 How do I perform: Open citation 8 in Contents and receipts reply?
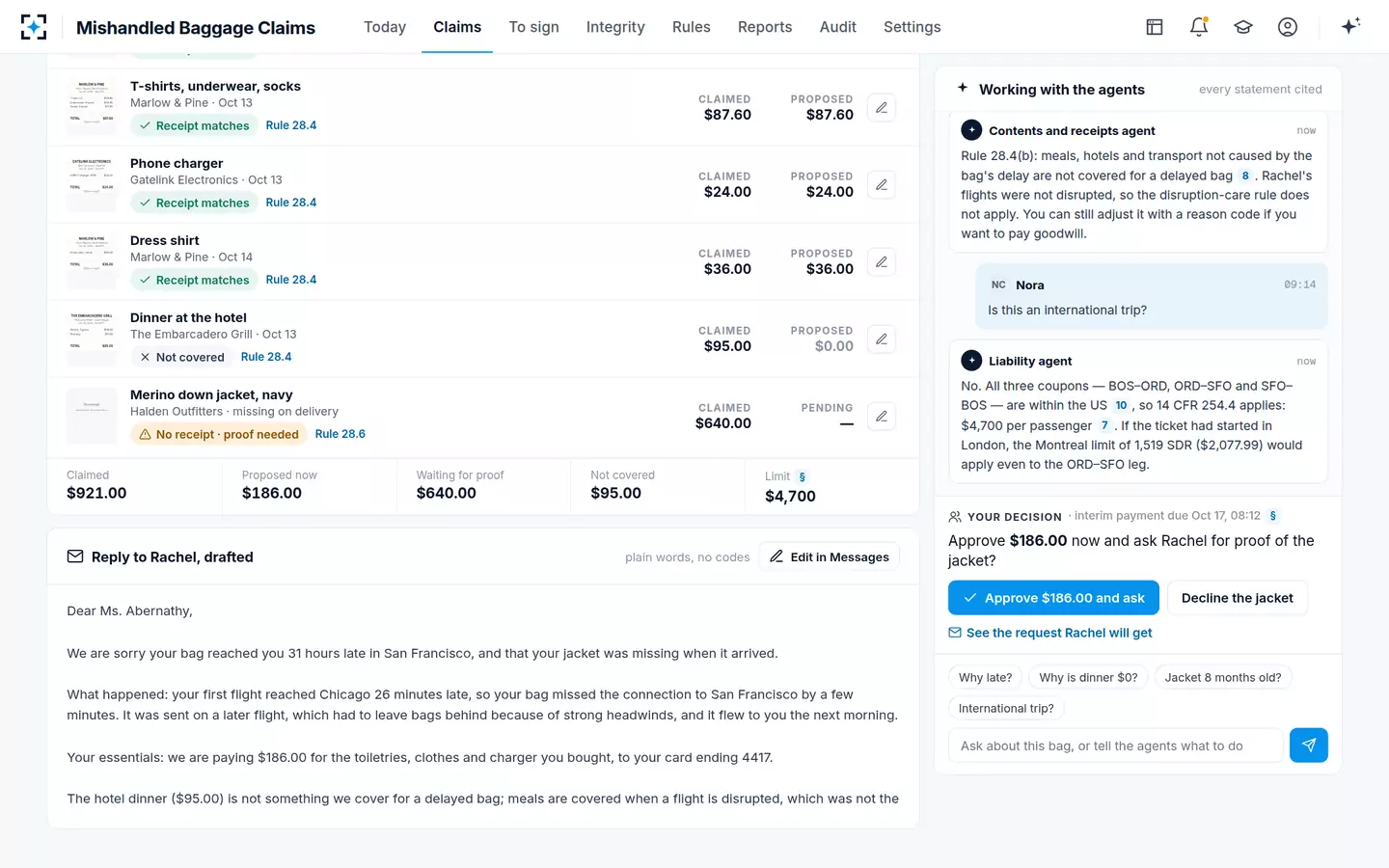point(1245,176)
